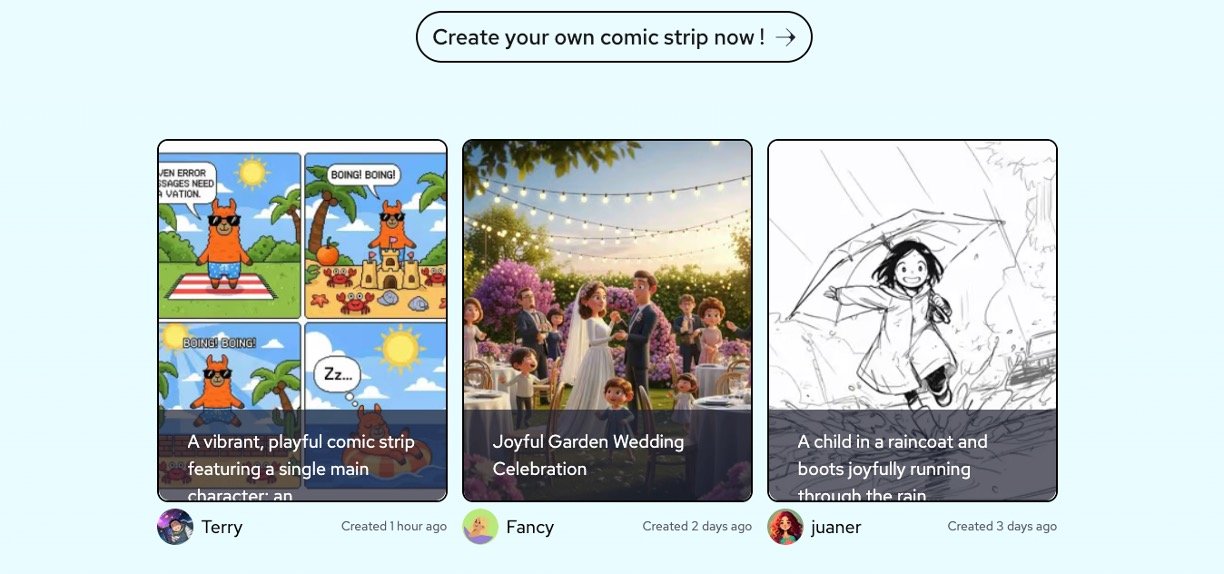Click 'Created 3 days ago' timestamp

pos(1002,526)
